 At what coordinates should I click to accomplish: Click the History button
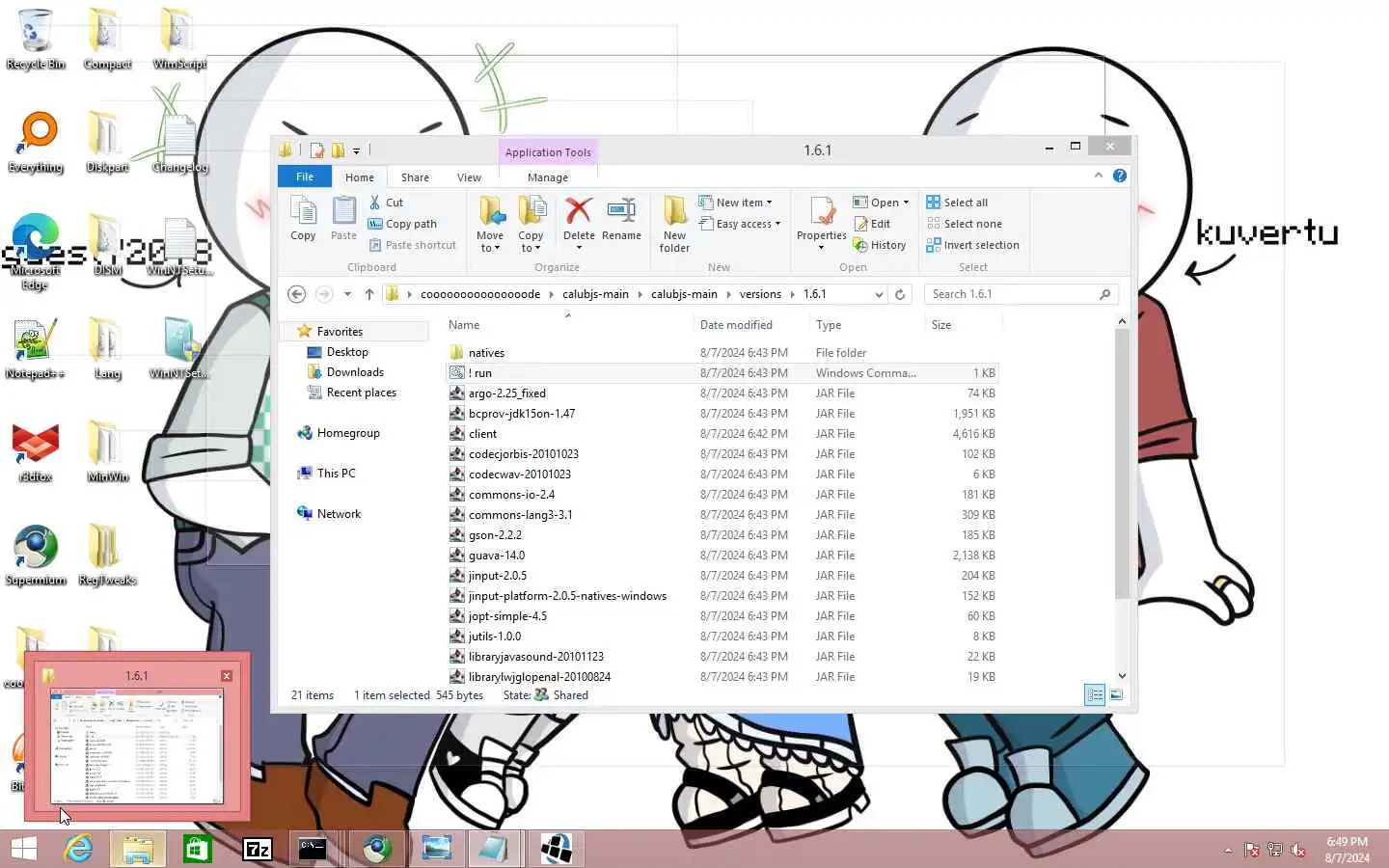tap(880, 245)
